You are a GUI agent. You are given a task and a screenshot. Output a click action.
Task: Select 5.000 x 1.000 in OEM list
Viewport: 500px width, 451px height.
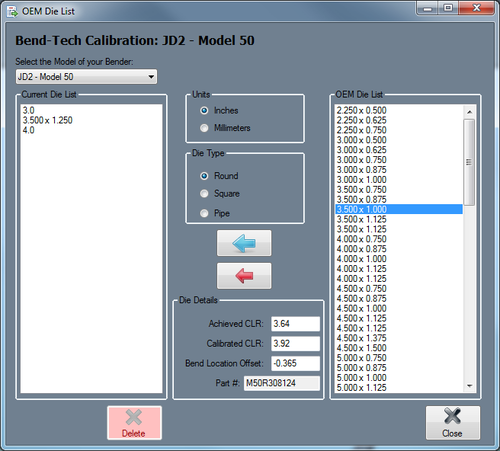399,378
